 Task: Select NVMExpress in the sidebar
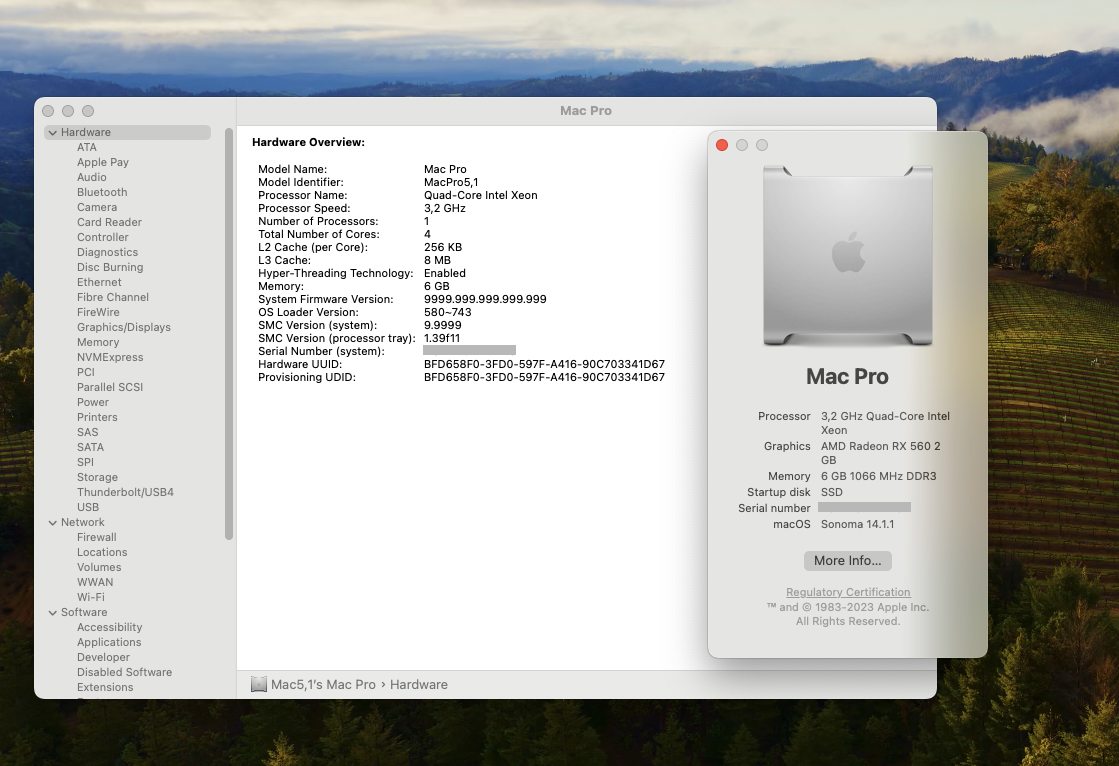click(110, 357)
